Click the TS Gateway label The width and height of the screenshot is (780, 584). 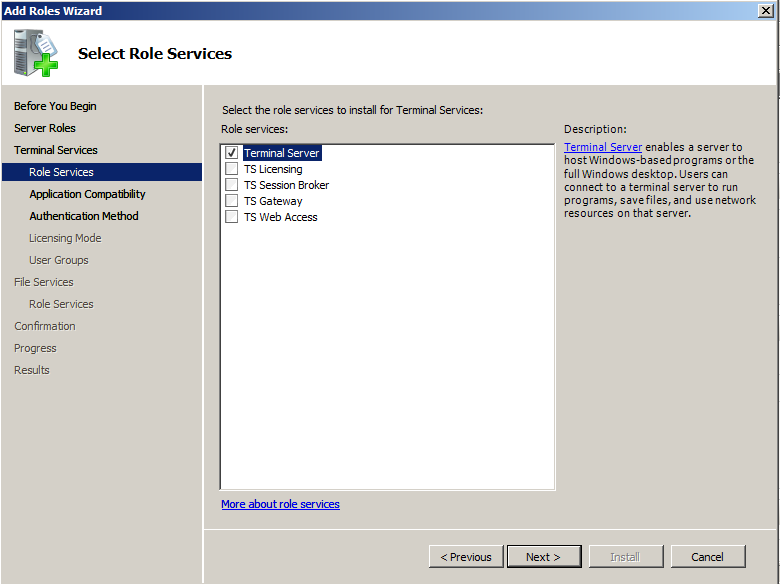[273, 201]
